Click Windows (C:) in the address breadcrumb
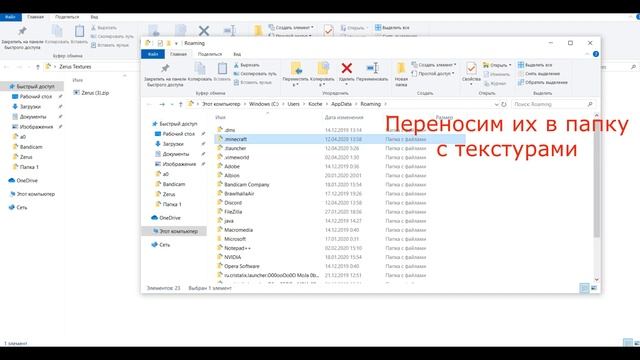Image resolution: width=640 pixels, height=360 pixels. click(264, 104)
